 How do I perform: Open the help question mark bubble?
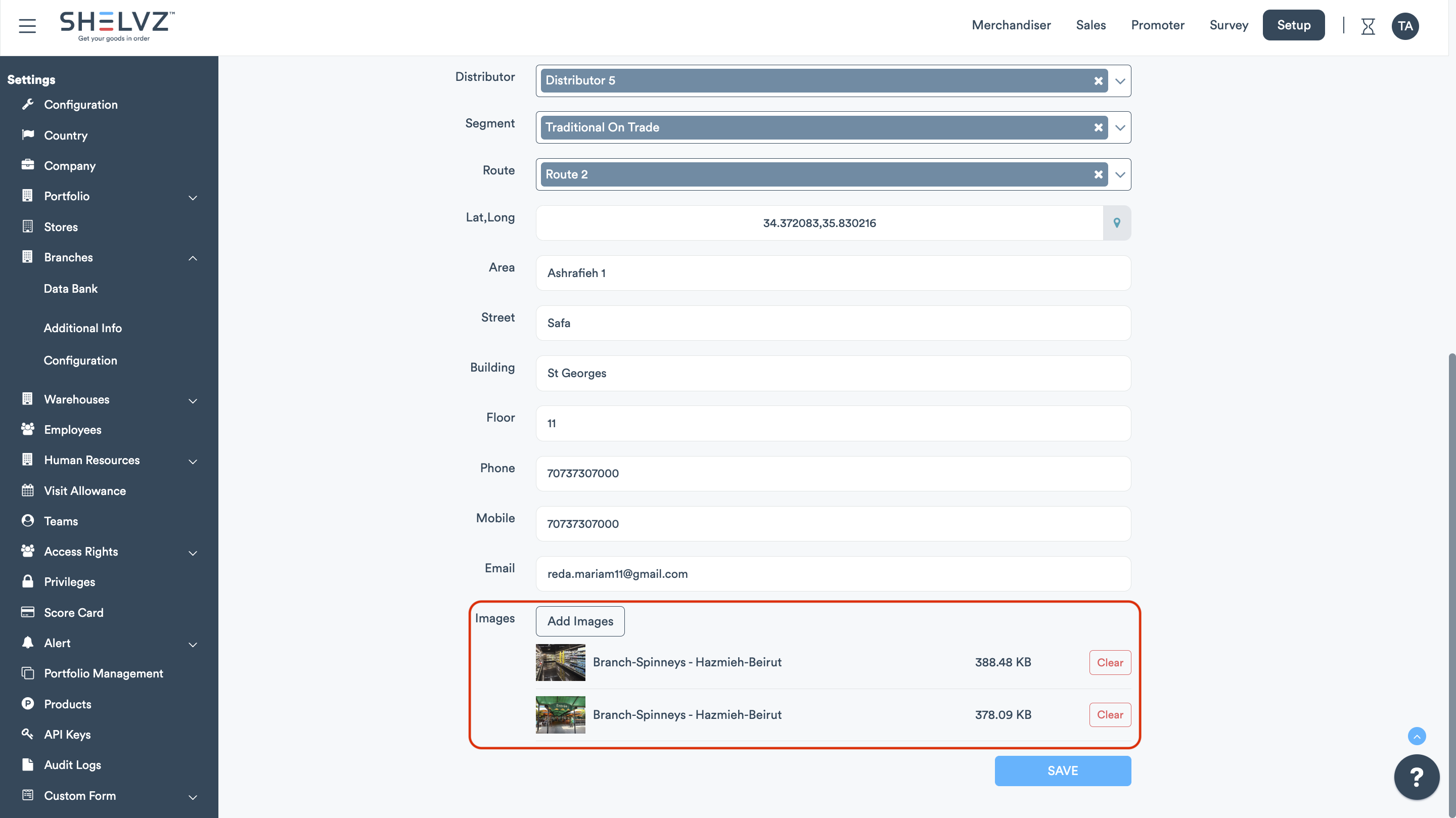coord(1417,777)
